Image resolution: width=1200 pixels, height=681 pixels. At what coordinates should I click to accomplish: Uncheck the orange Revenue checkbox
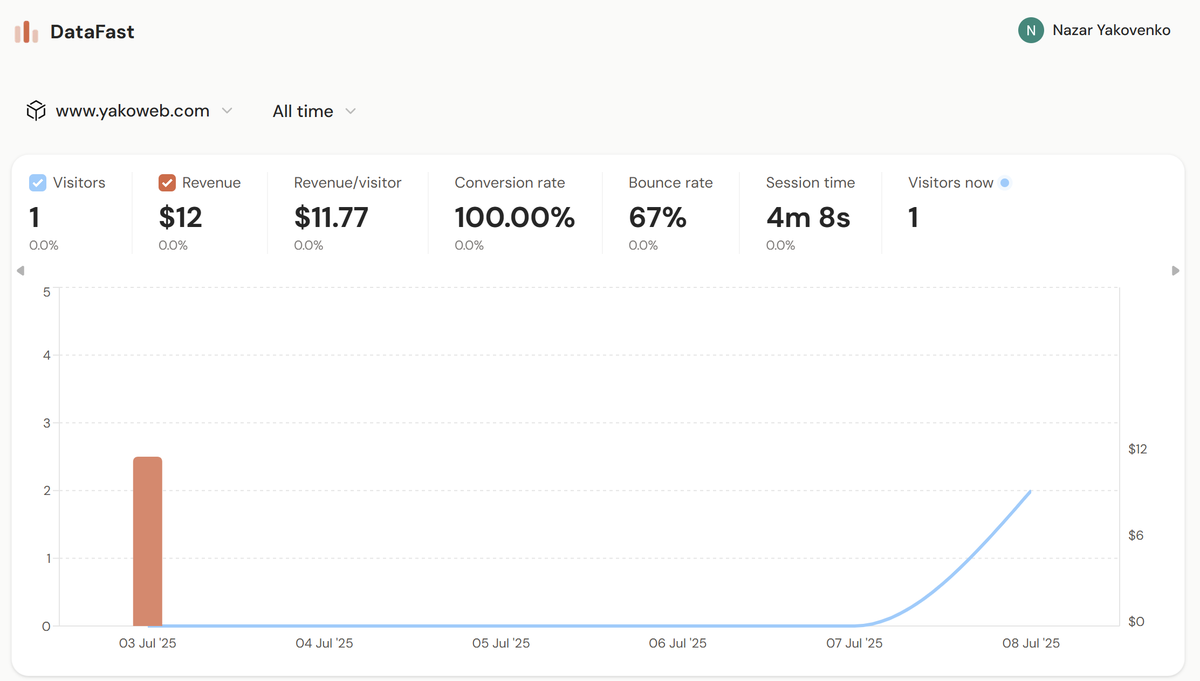coord(165,182)
